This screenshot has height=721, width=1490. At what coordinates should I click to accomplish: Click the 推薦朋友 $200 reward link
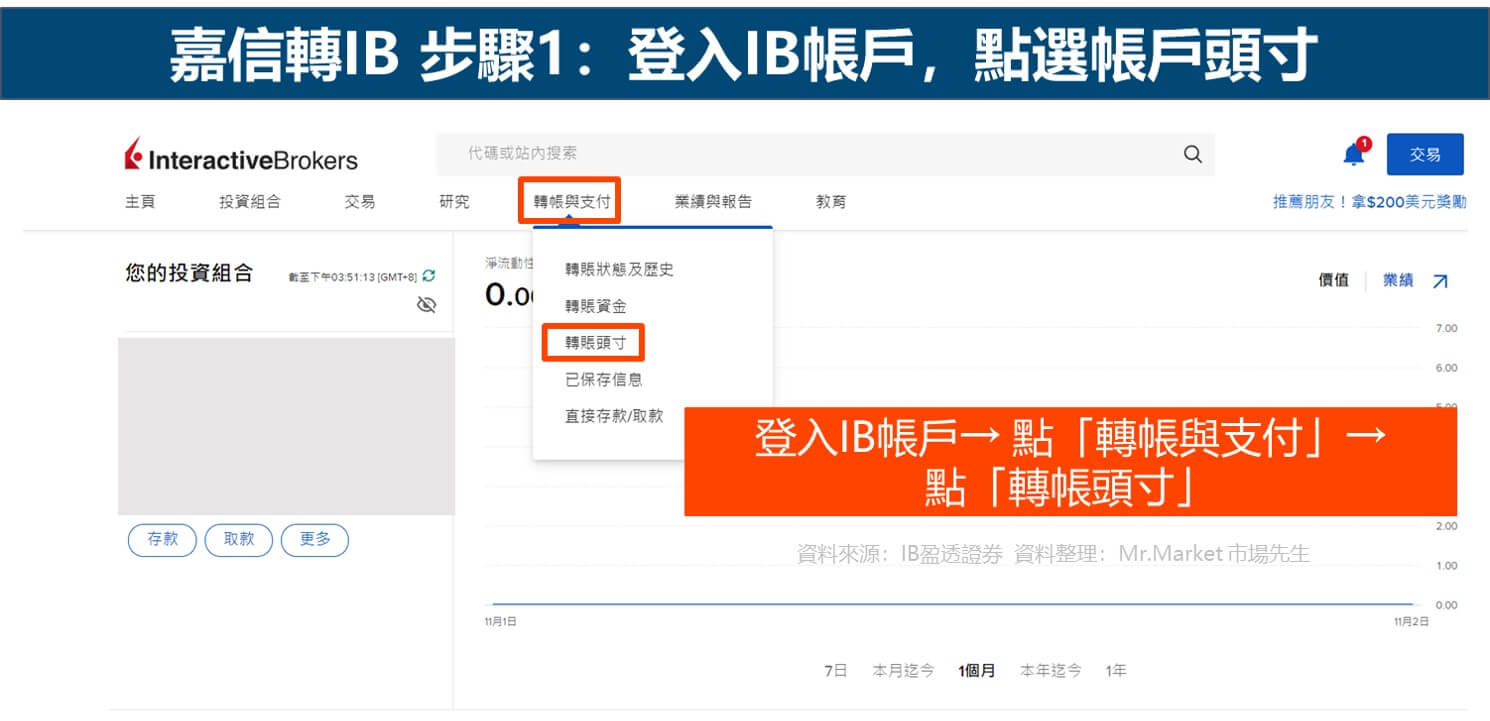pos(1369,202)
